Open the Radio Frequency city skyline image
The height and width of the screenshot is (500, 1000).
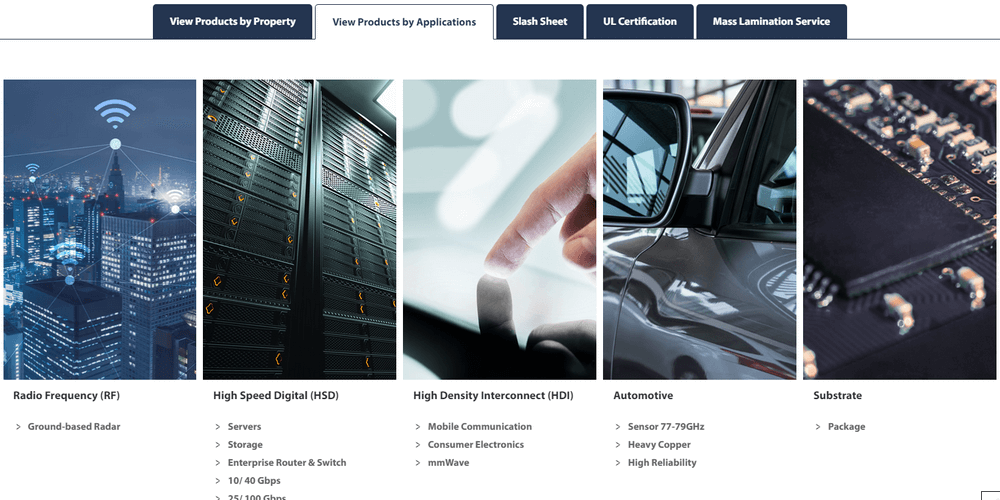click(99, 230)
